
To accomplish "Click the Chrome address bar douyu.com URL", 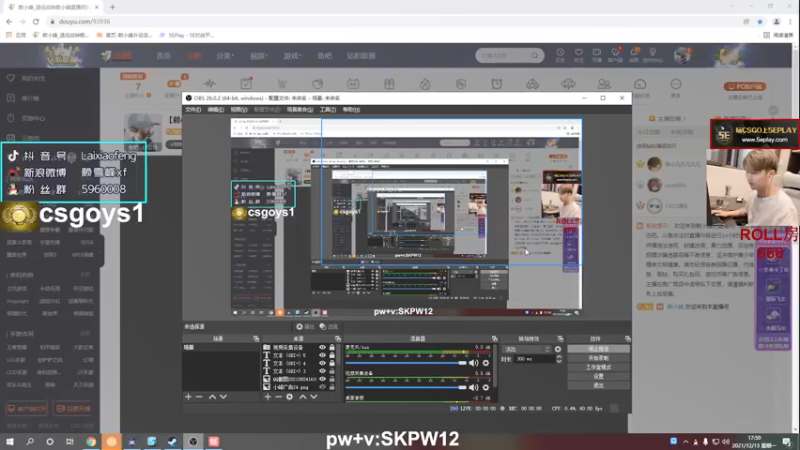I will click(85, 21).
